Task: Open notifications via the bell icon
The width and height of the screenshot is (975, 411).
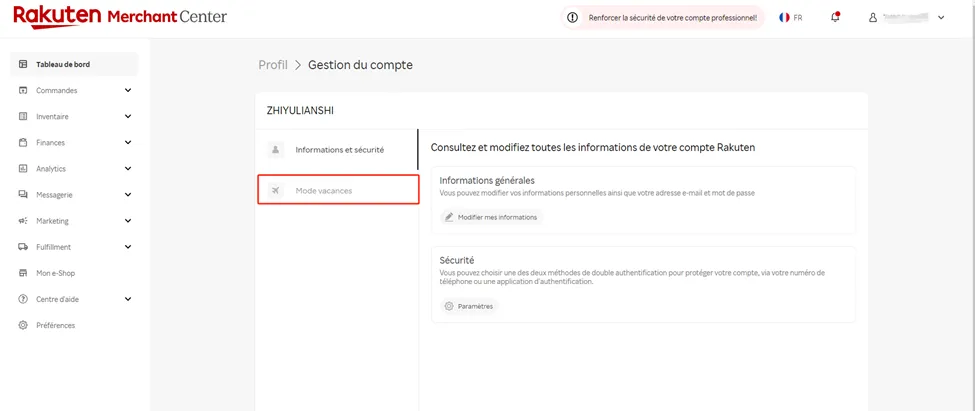Action: pyautogui.click(x=835, y=17)
